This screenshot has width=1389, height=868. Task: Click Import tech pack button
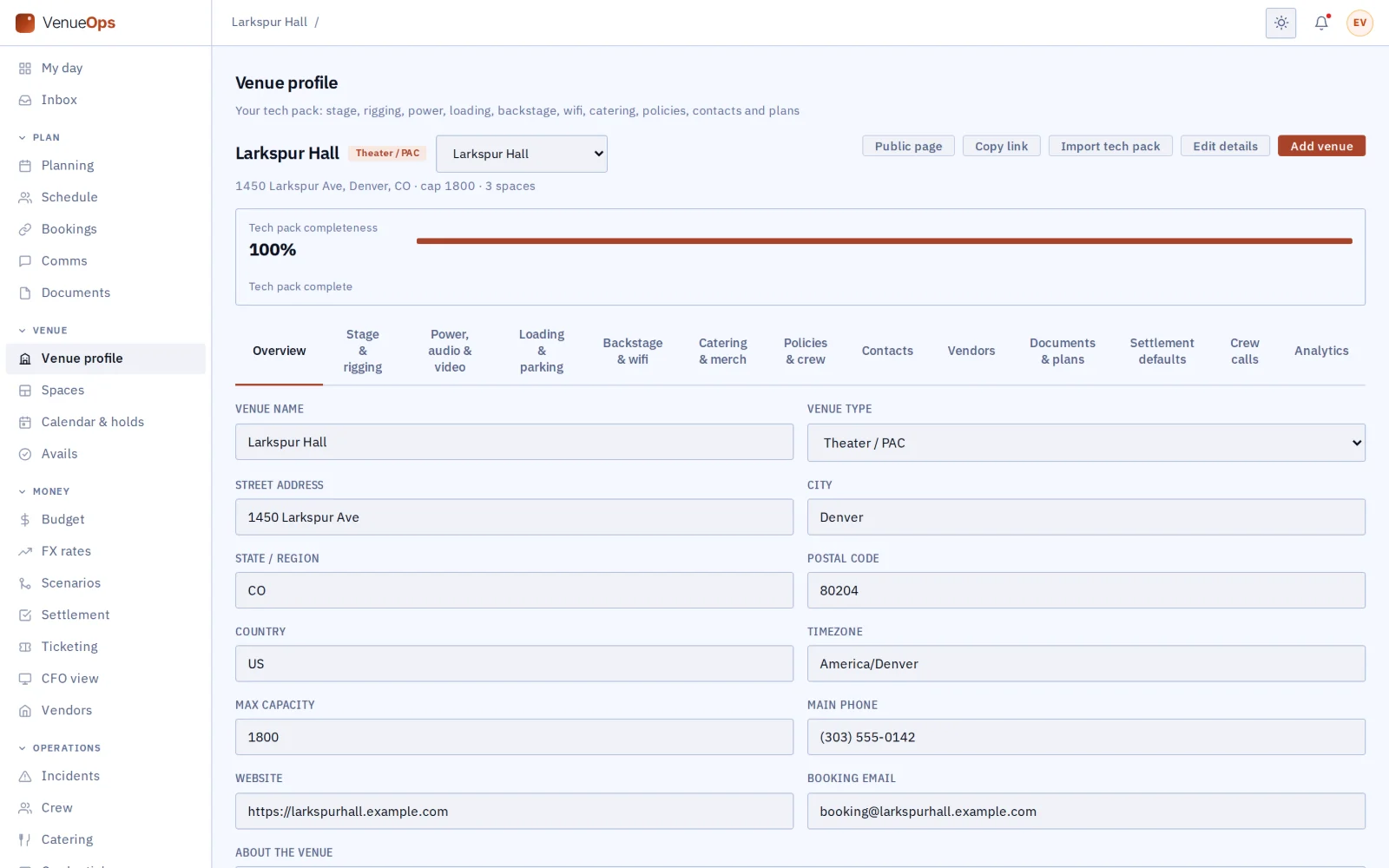[x=1110, y=146]
